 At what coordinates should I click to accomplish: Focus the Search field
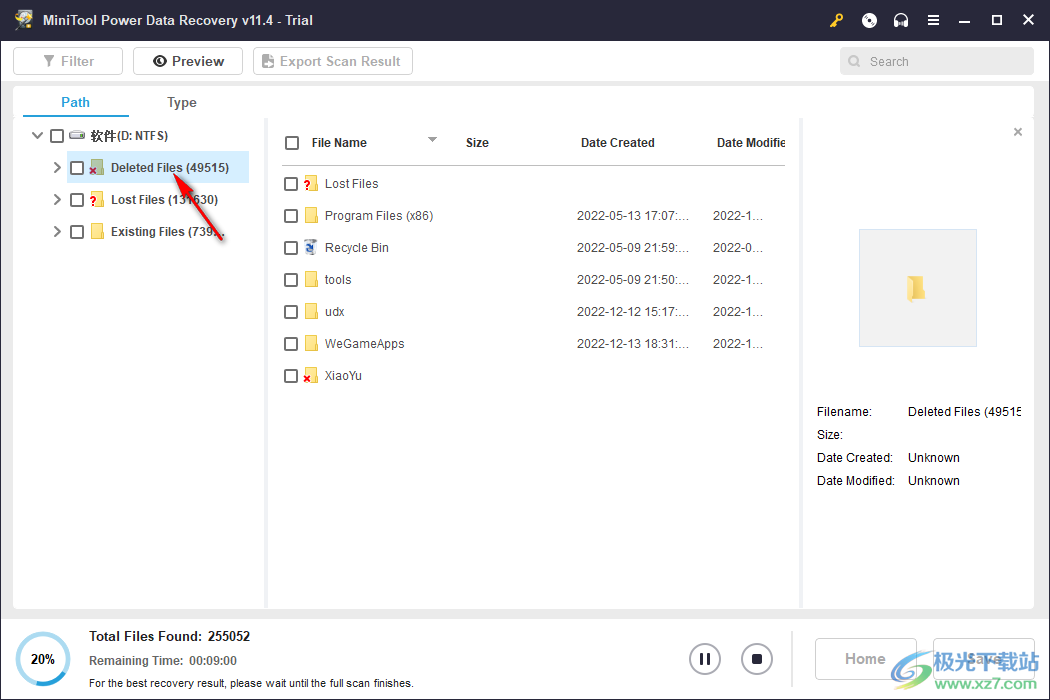tap(937, 61)
